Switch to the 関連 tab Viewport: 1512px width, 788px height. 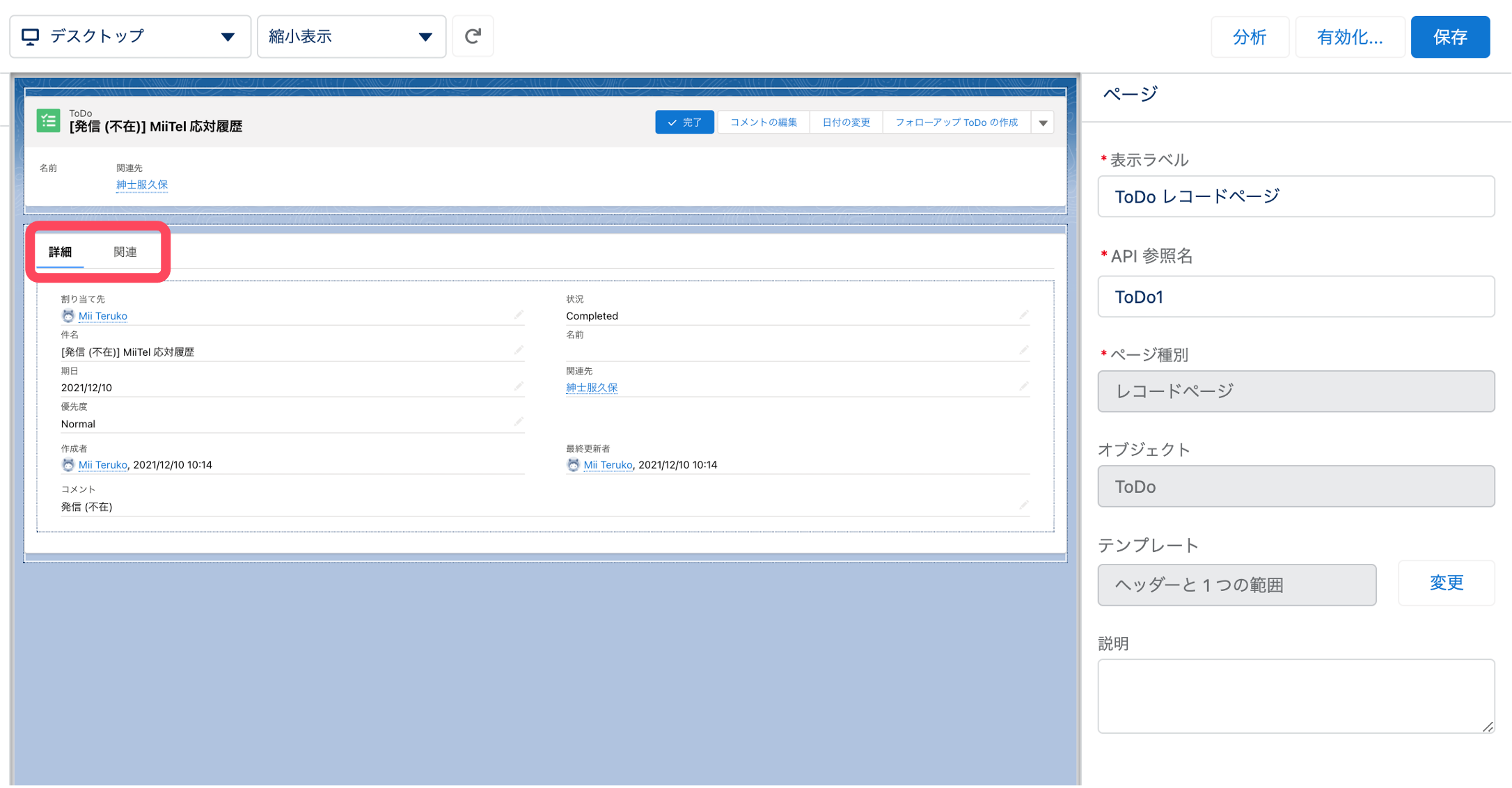pos(125,252)
